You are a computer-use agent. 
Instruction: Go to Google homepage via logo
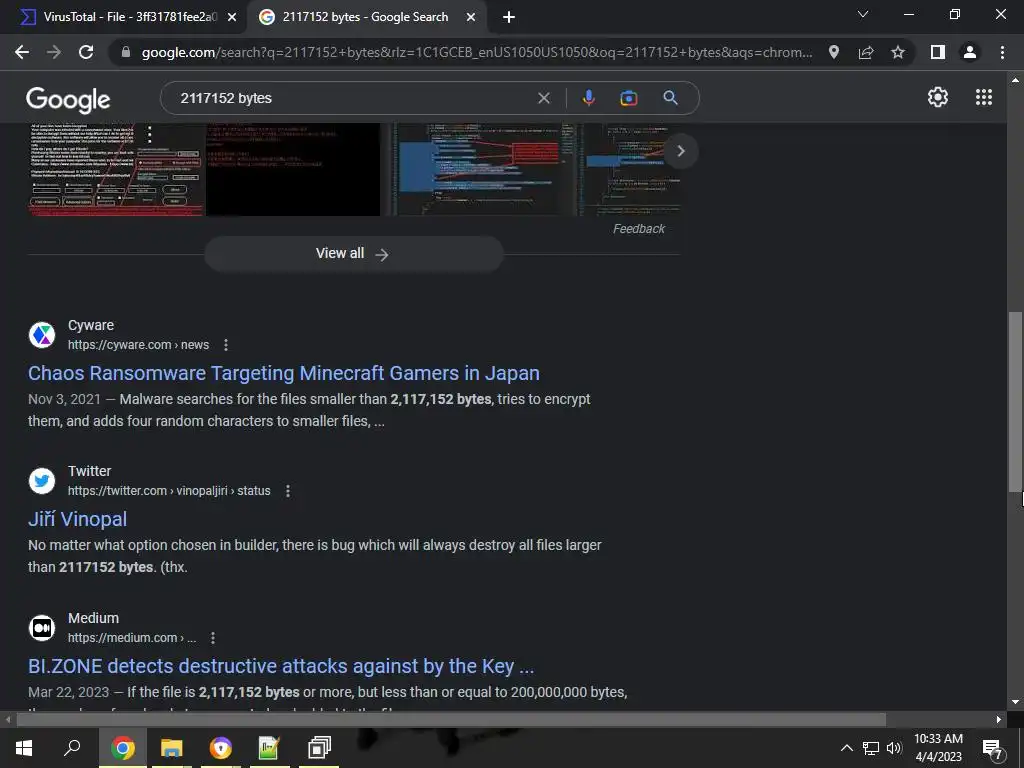pos(68,99)
